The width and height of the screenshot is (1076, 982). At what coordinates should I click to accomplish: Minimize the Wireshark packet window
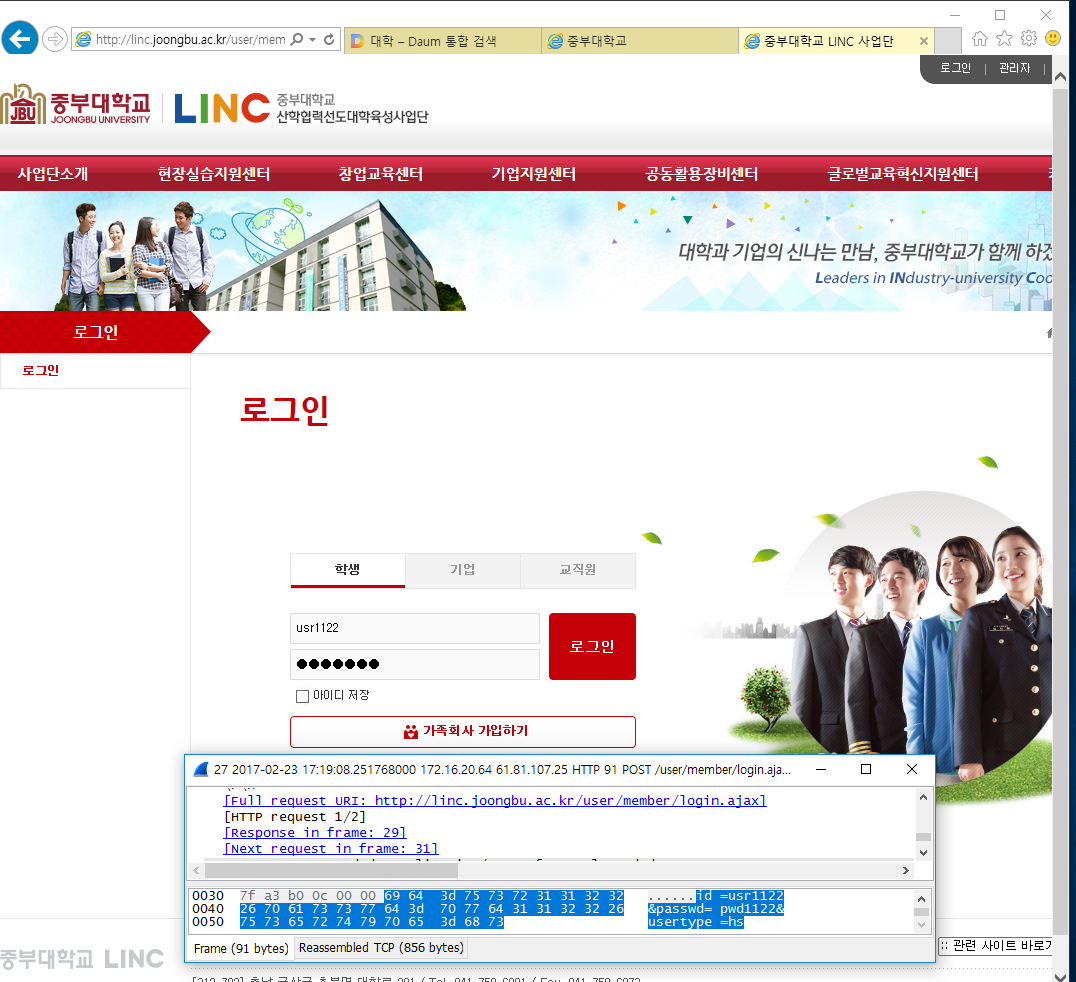click(x=821, y=769)
